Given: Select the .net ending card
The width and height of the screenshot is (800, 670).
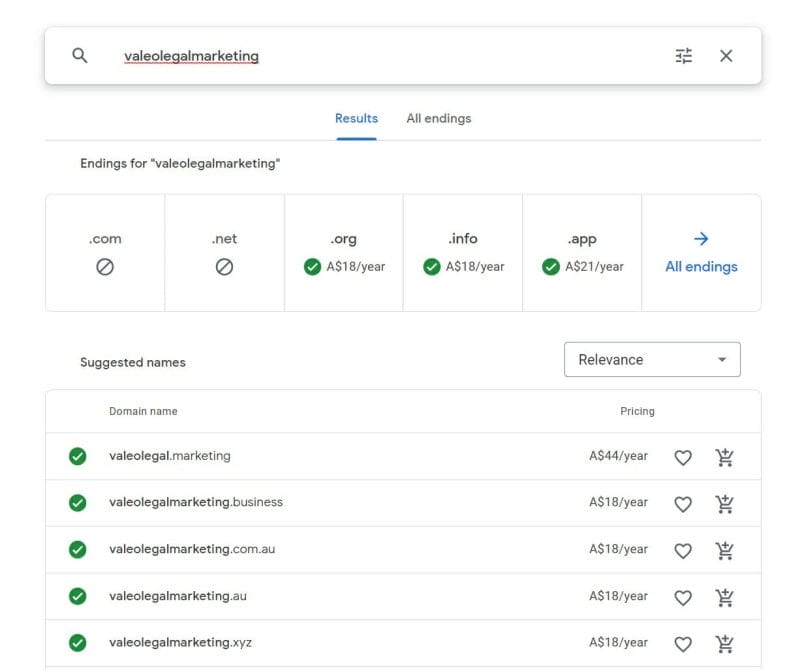Looking at the screenshot, I should (224, 253).
